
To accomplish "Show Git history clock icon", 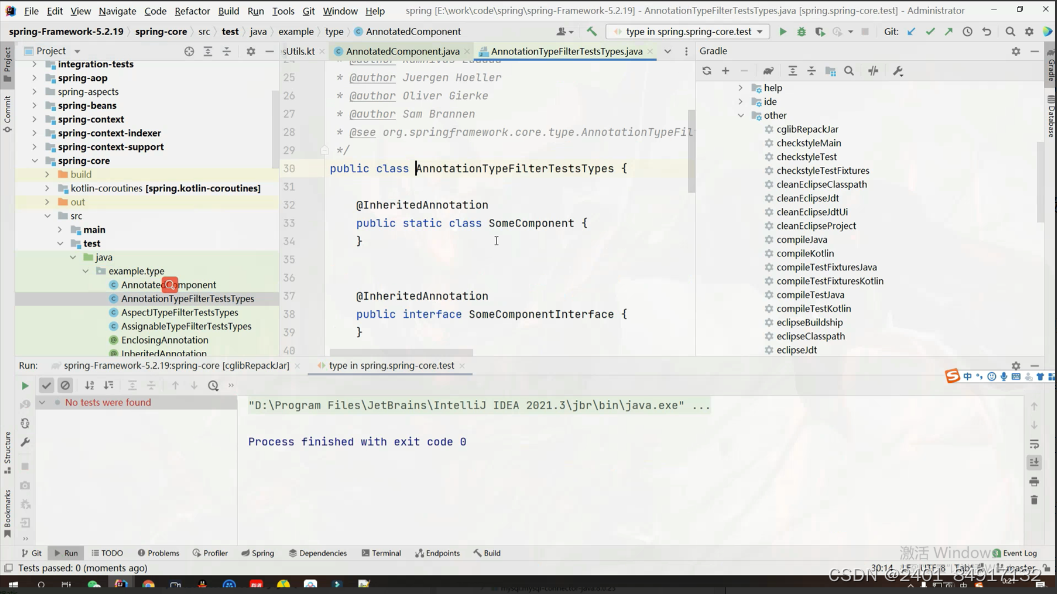I will pyautogui.click(x=967, y=32).
